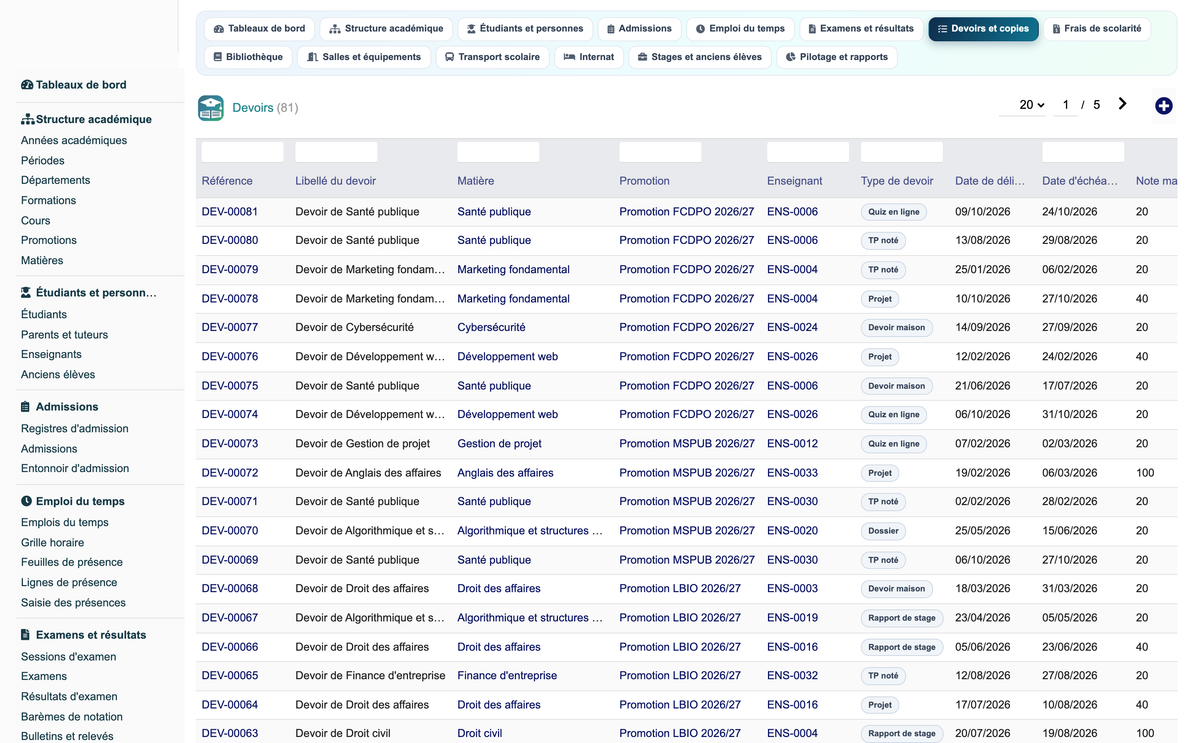The image size is (1200, 743).
Task: Open Entonnoir d'admission in the sidebar
Action: click(x=75, y=469)
